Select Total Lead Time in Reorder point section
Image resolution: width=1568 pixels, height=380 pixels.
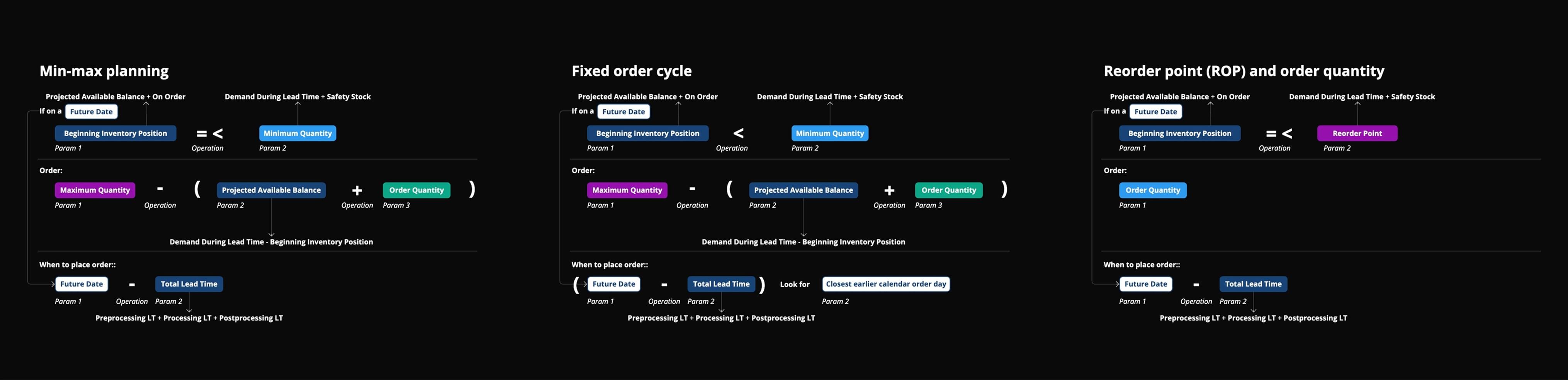pos(1253,284)
